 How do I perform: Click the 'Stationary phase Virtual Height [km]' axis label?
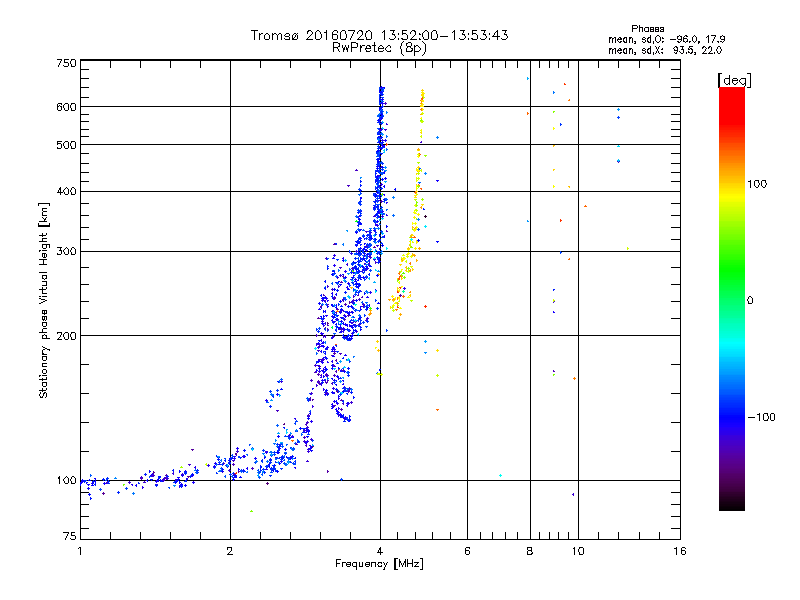(x=44, y=300)
